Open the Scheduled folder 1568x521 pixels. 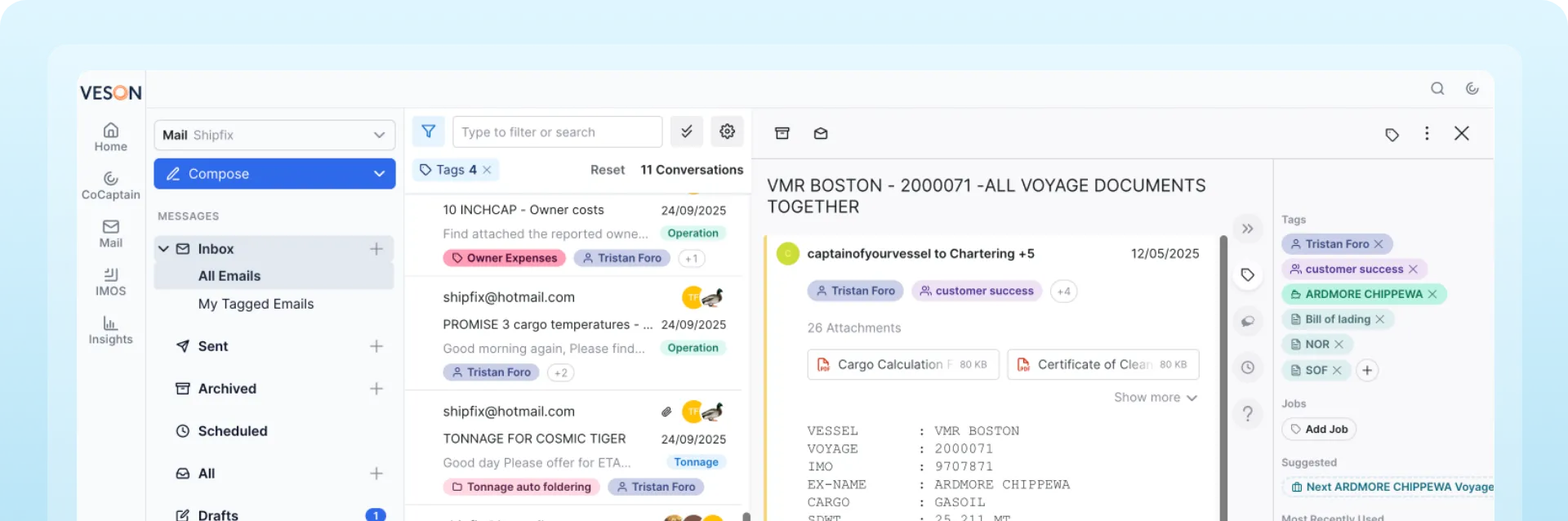pyautogui.click(x=232, y=431)
